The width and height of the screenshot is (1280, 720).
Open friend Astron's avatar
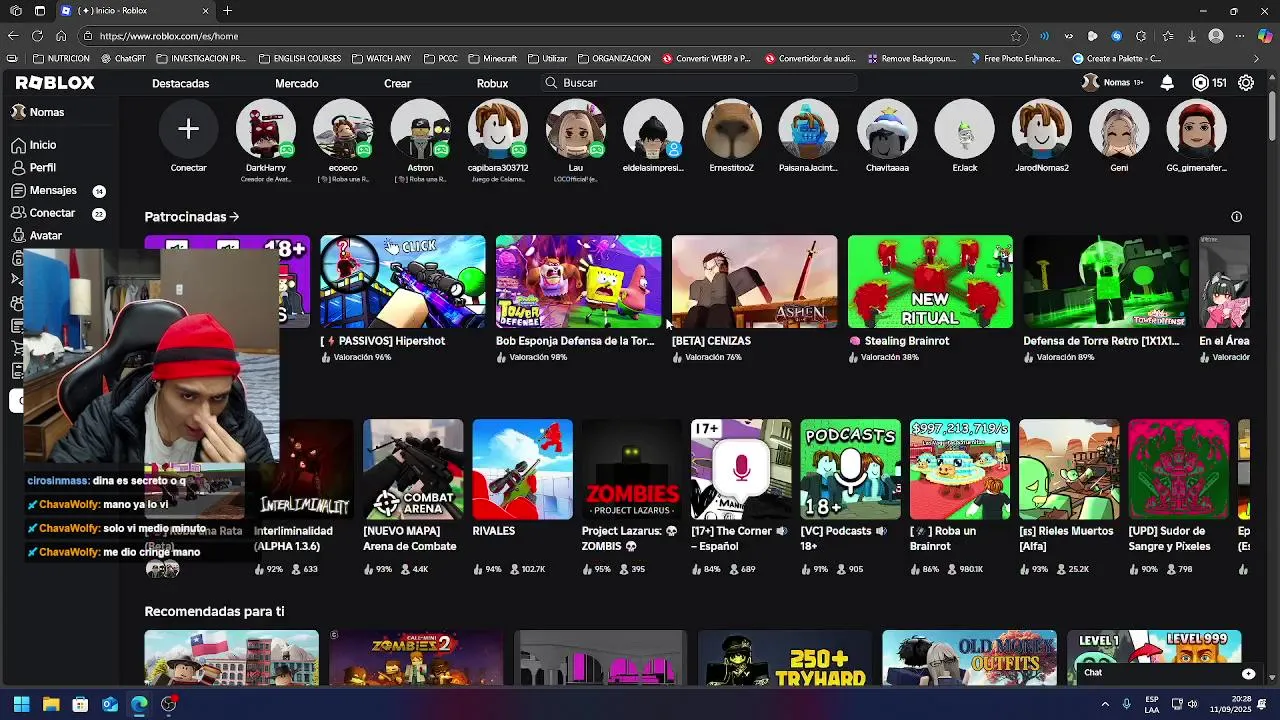(x=420, y=129)
